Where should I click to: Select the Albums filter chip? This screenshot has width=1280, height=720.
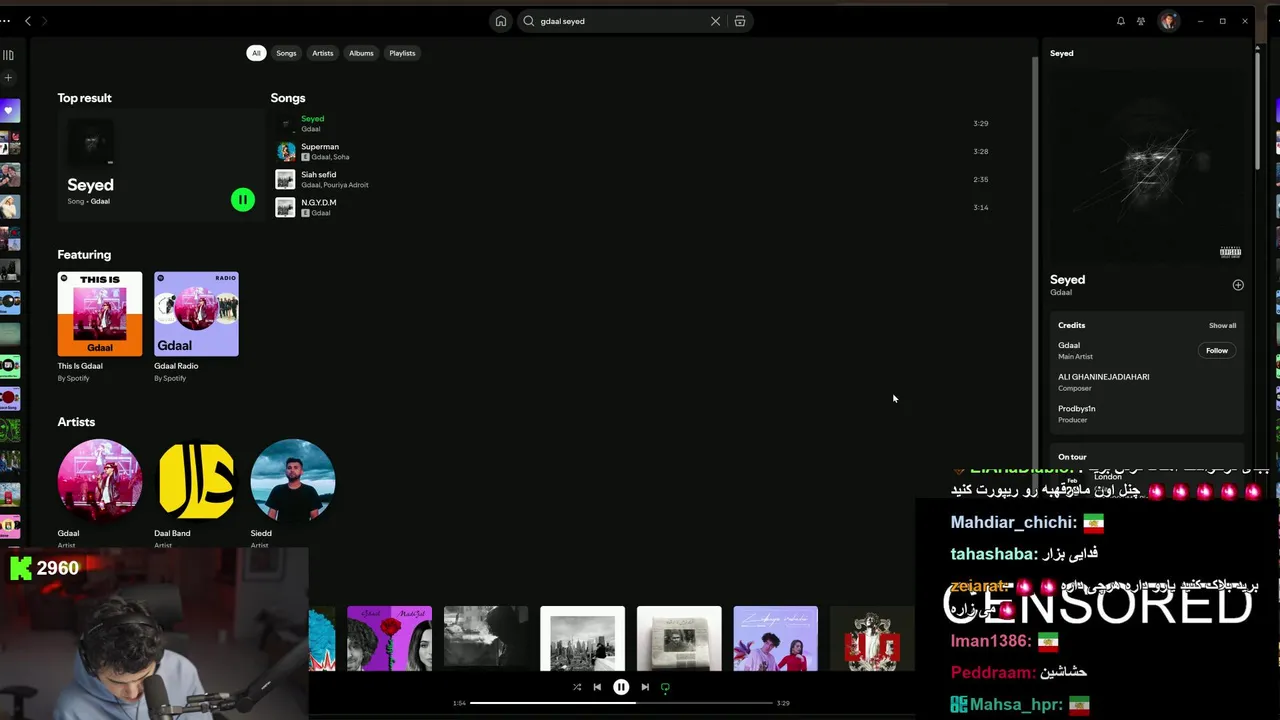(361, 53)
